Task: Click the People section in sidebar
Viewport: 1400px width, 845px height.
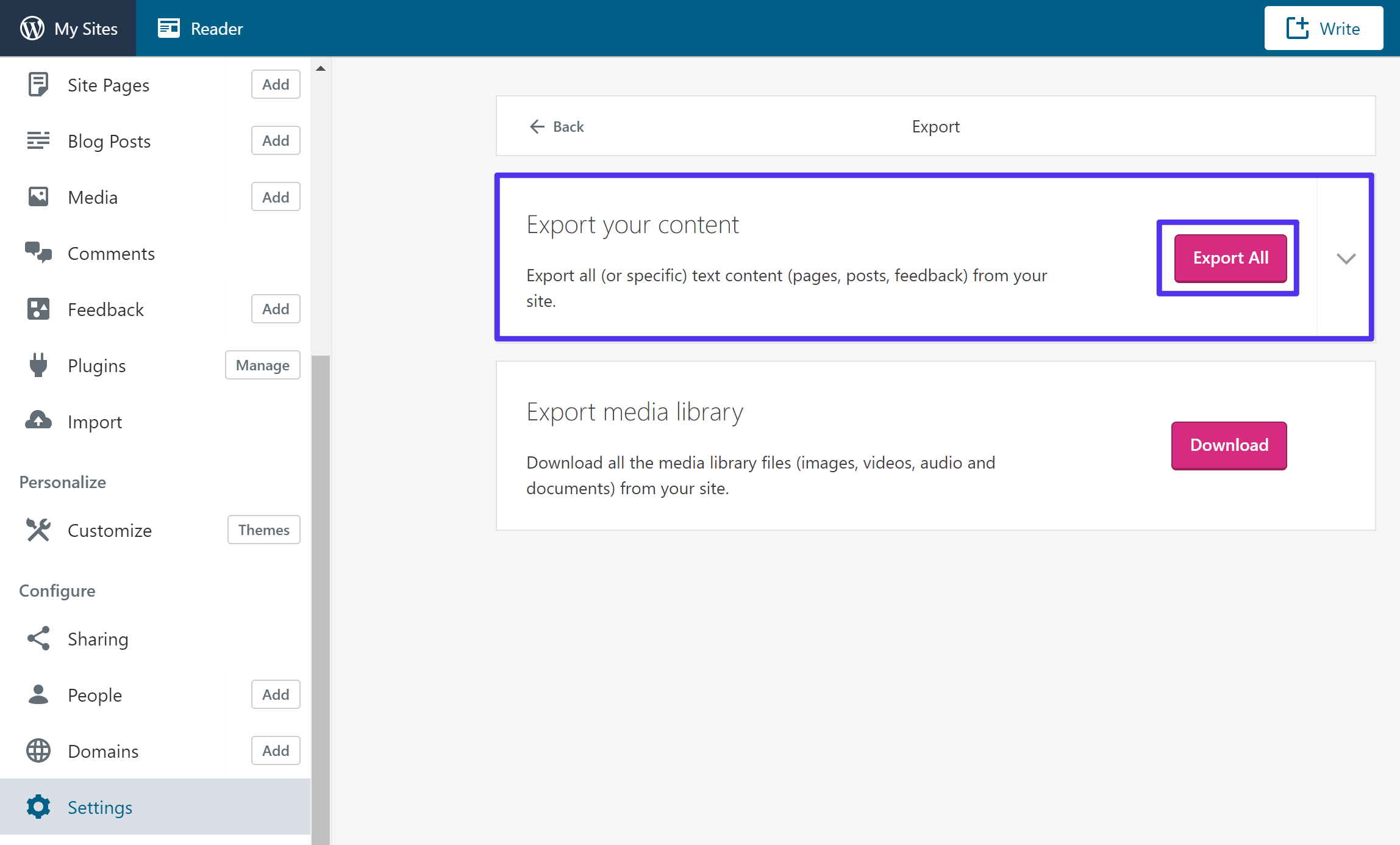Action: (94, 695)
